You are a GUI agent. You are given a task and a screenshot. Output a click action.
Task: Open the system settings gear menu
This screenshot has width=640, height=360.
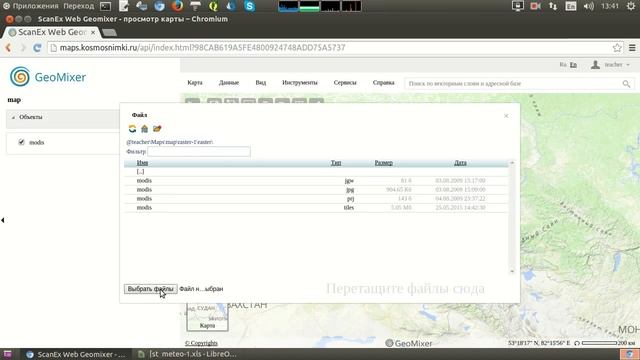[x=631, y=6]
